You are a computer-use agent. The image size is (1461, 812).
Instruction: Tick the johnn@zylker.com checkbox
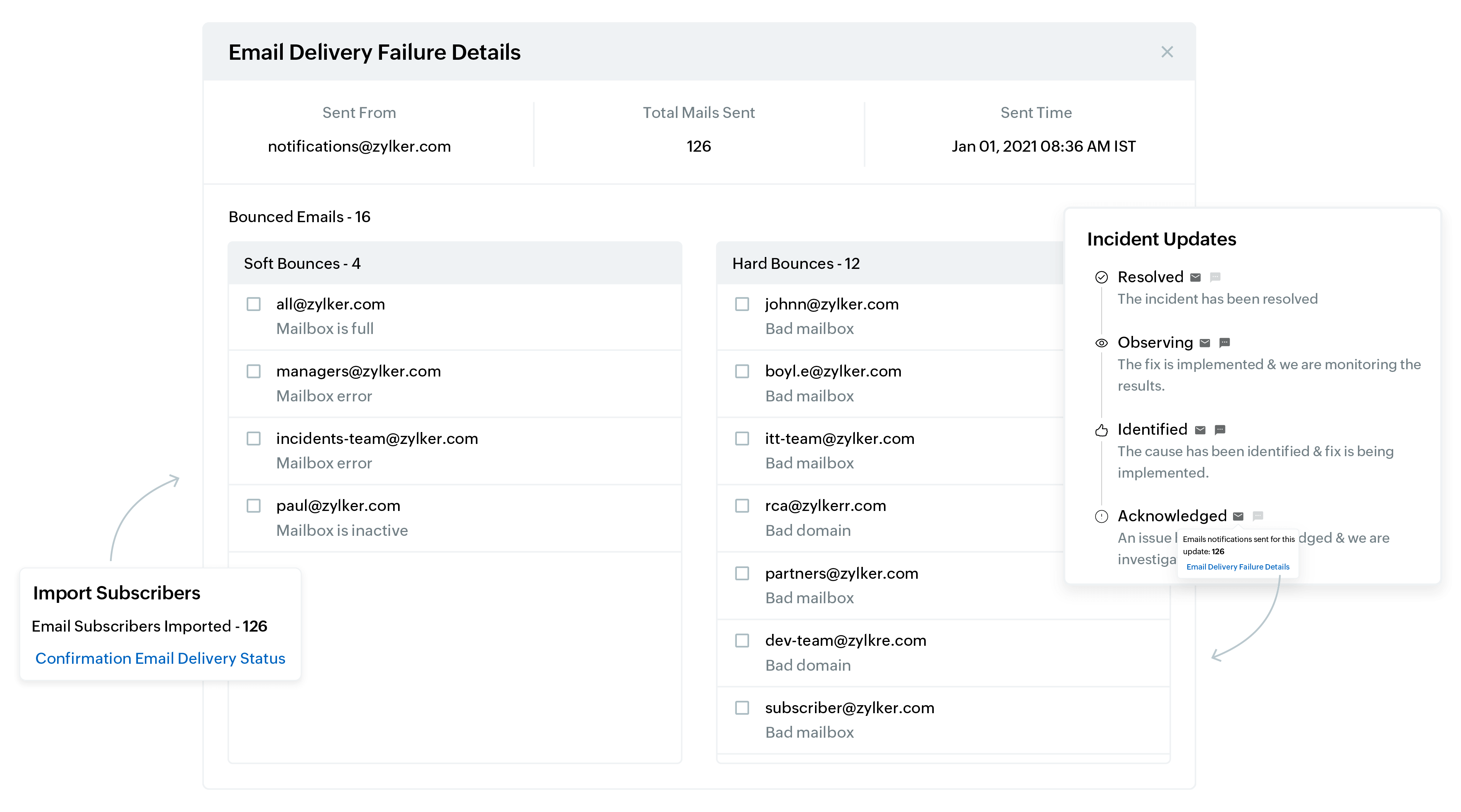tap(742, 304)
